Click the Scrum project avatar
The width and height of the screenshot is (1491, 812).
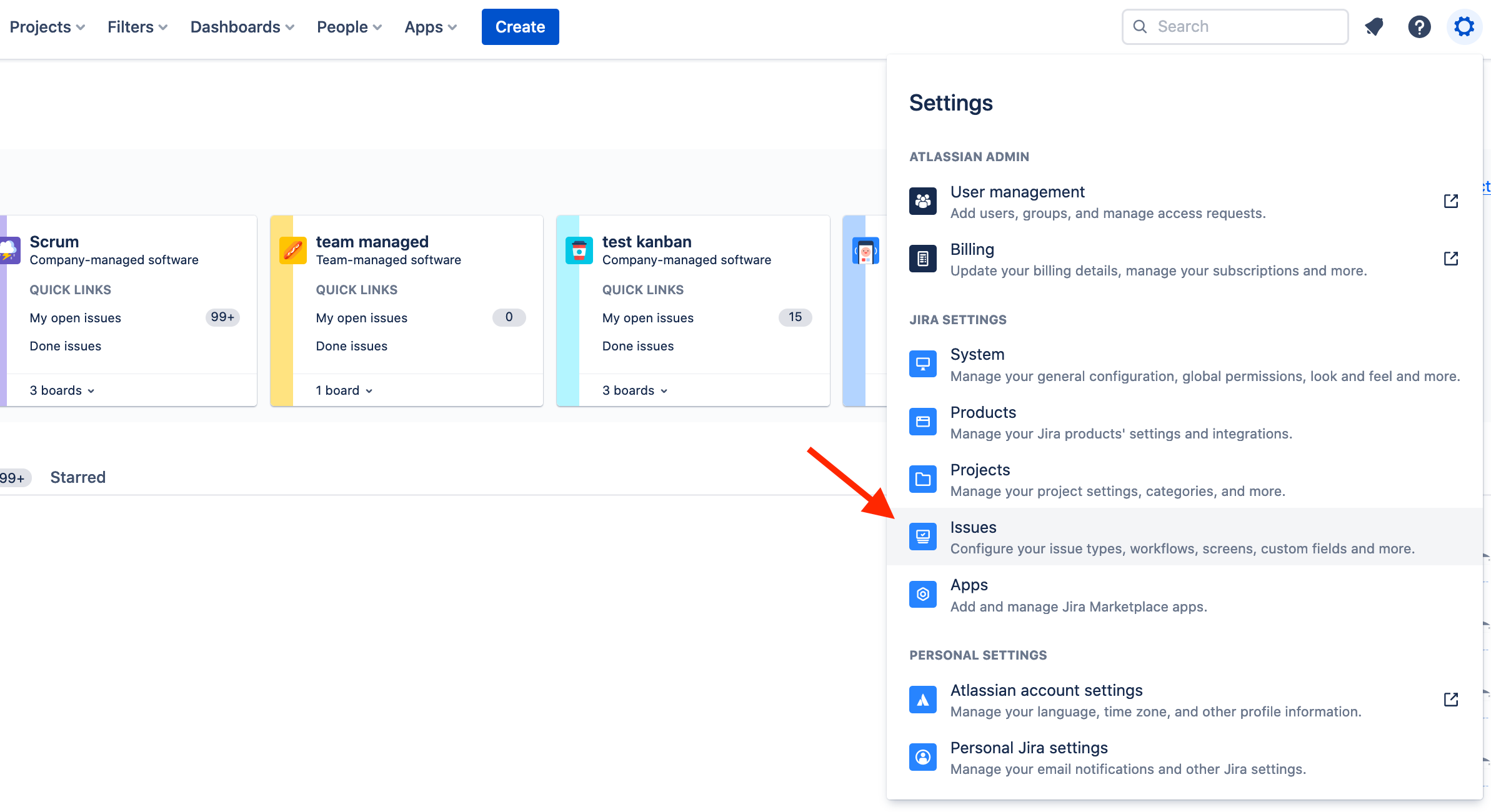pyautogui.click(x=10, y=250)
